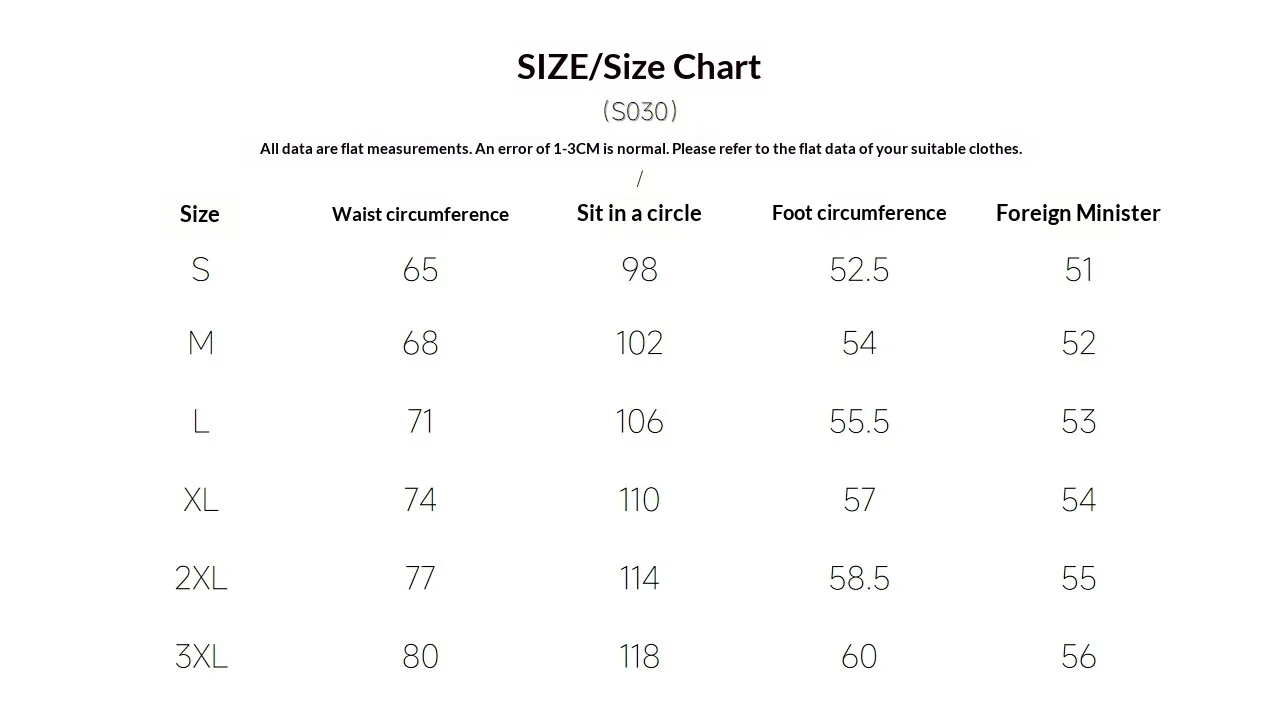Click the Waist circumference column header
Viewport: 1280px width, 720px height.
point(420,214)
